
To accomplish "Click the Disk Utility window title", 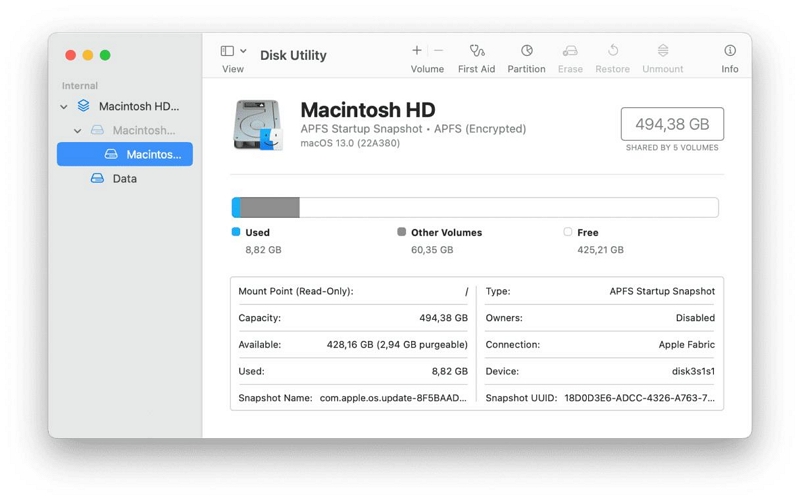I will point(293,55).
